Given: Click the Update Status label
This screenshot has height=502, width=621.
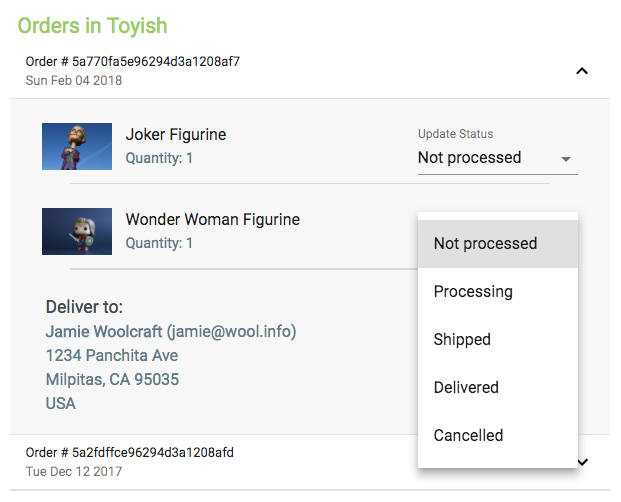Looking at the screenshot, I should [x=455, y=134].
